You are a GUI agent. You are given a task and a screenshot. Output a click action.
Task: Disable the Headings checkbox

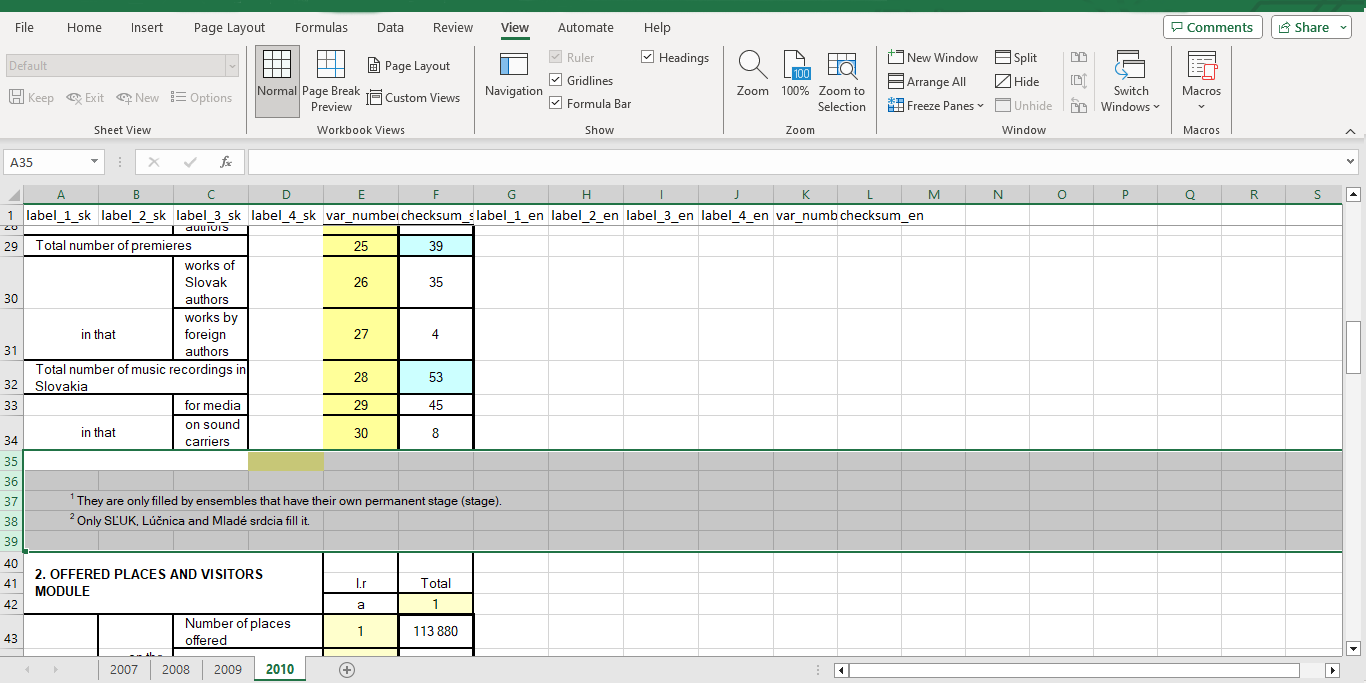coord(648,58)
